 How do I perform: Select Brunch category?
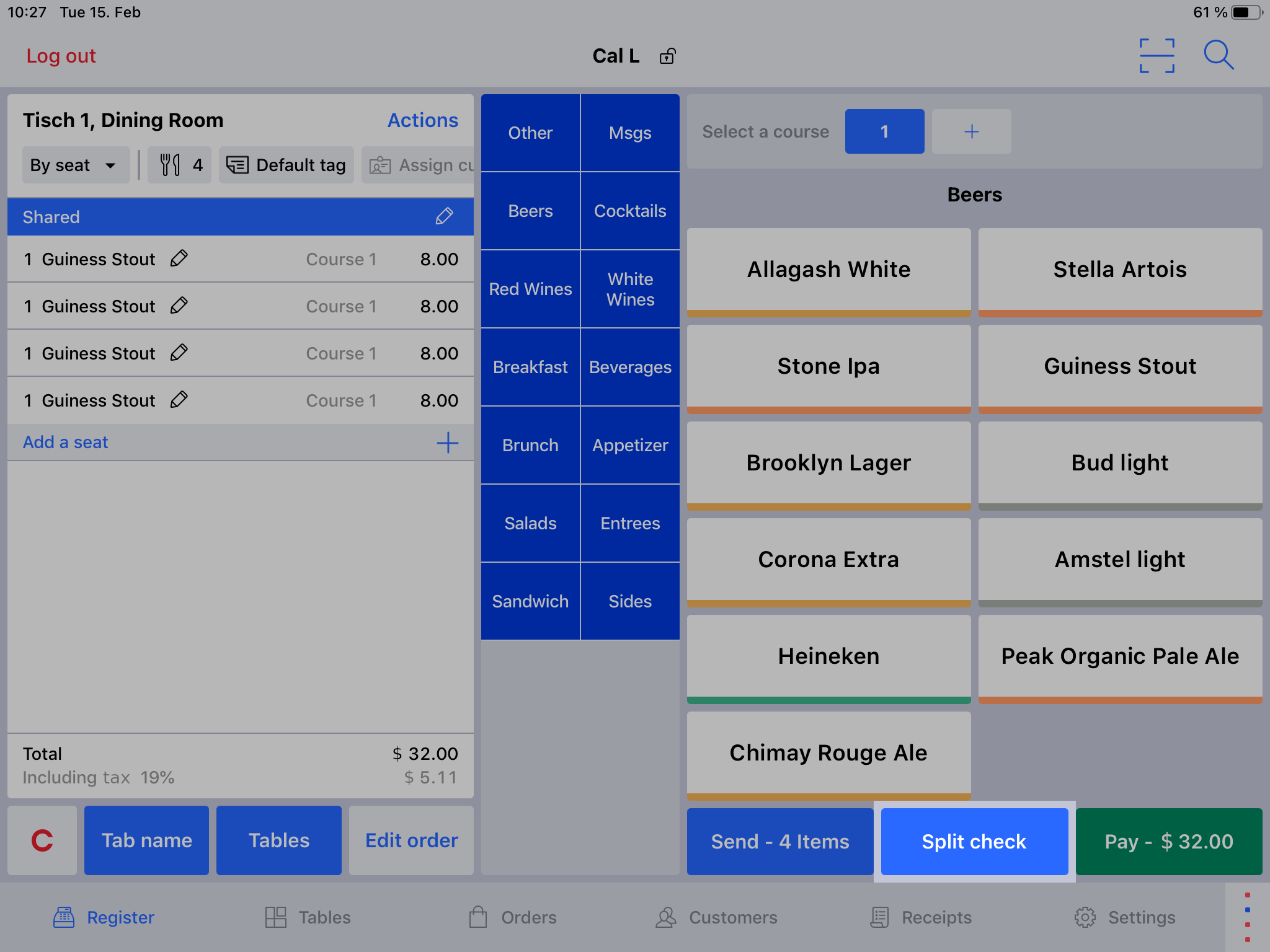(530, 445)
